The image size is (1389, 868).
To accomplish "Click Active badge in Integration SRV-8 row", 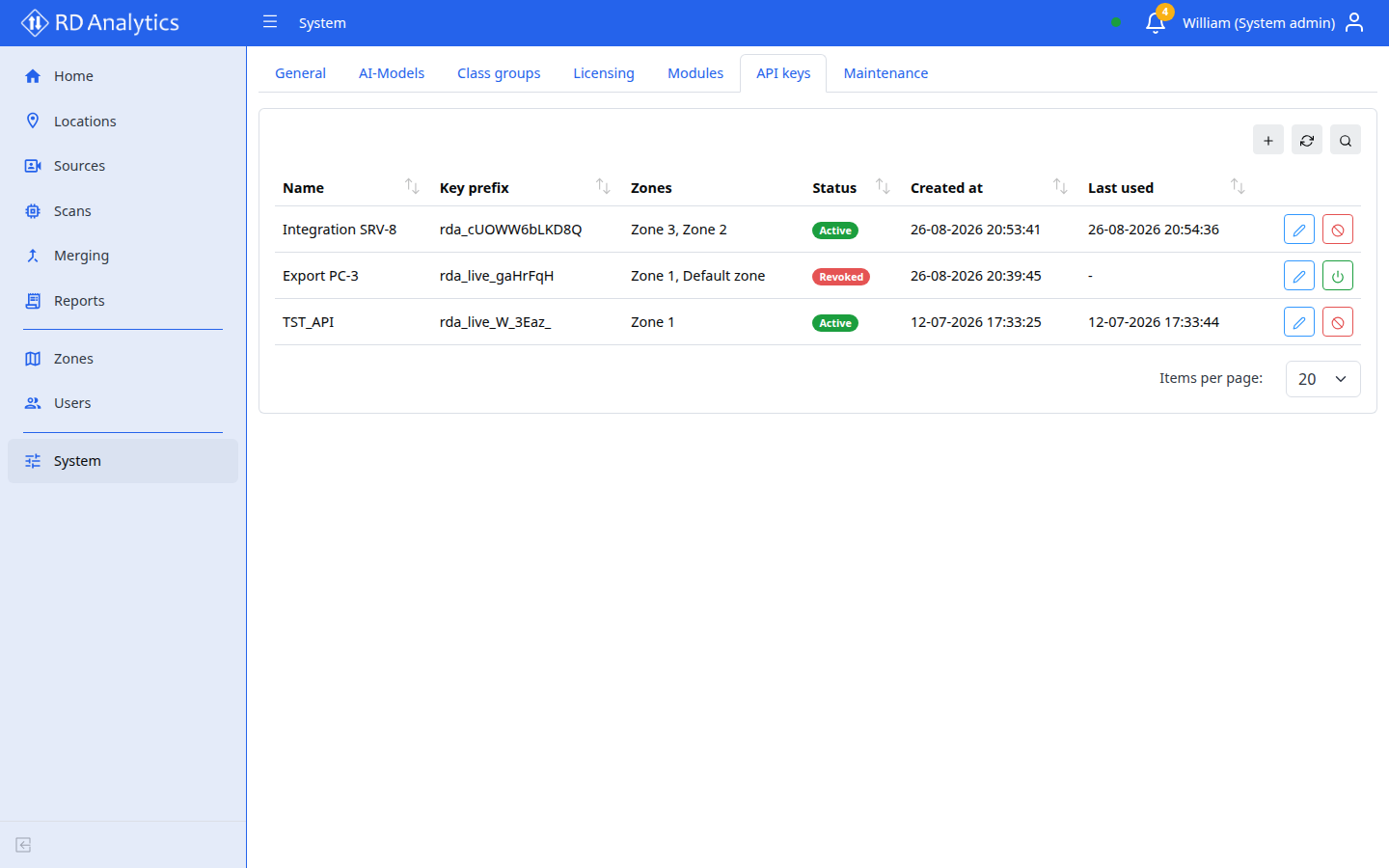I will pyautogui.click(x=835, y=231).
